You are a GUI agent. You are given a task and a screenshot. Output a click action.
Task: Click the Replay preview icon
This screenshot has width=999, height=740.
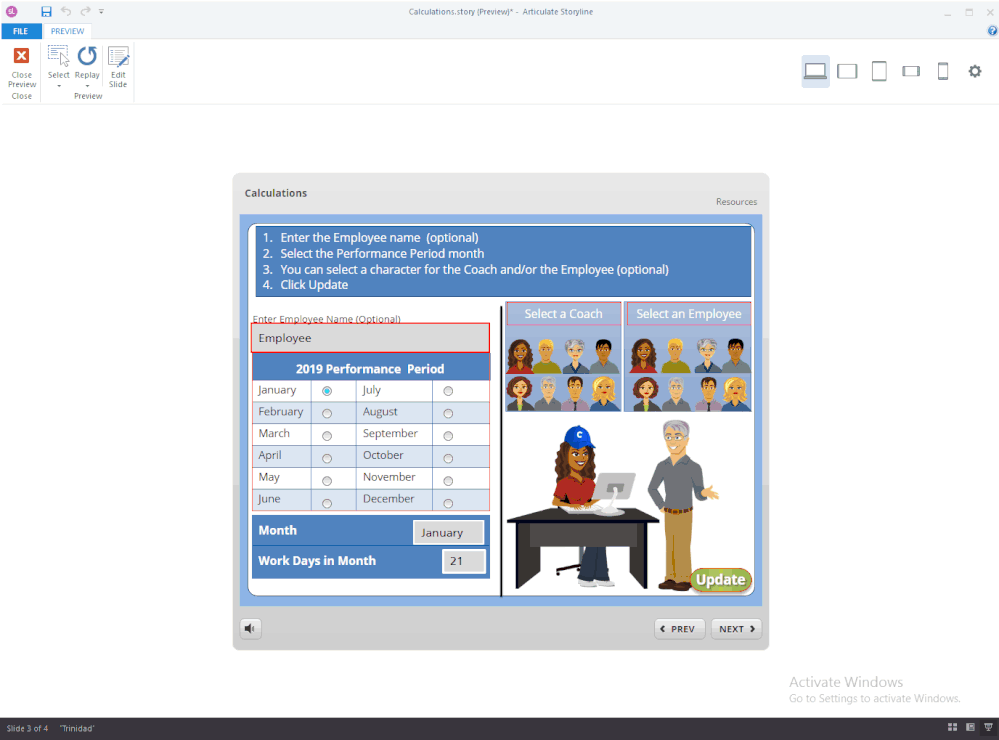87,56
